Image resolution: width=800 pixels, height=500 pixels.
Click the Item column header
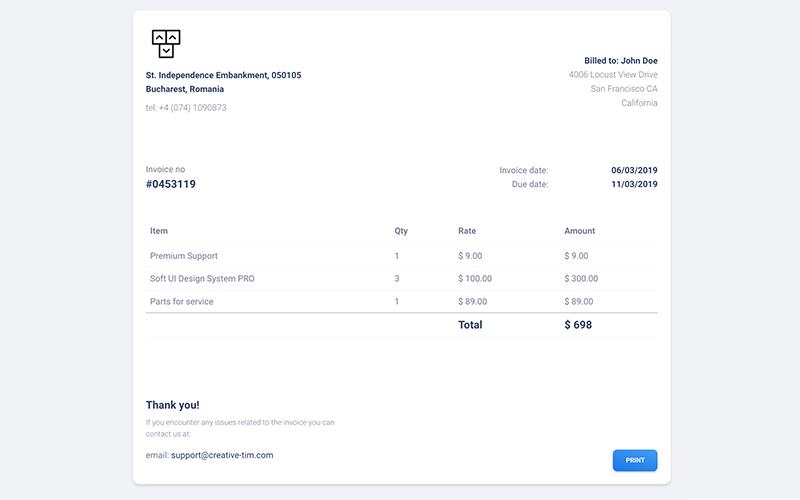[x=159, y=231]
